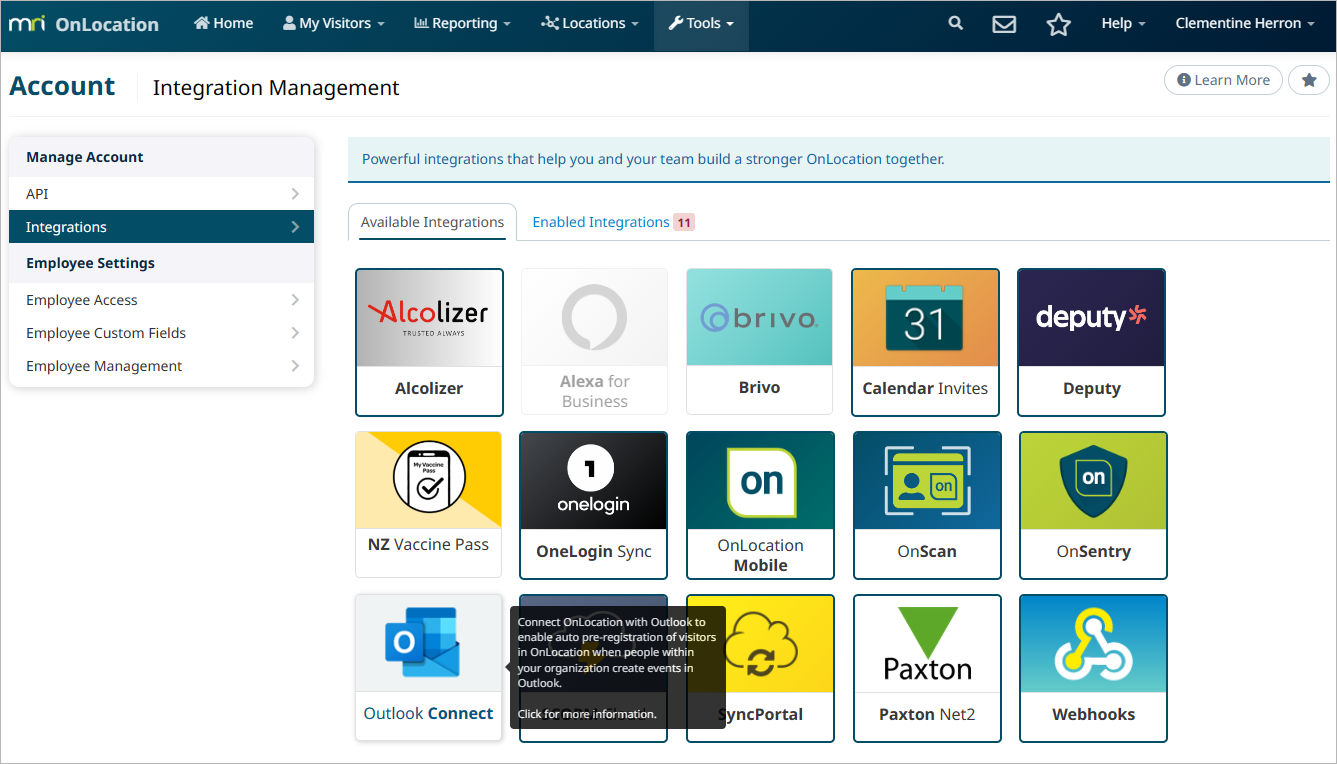Select Integrations in the sidebar
This screenshot has width=1337, height=764.
pyautogui.click(x=161, y=227)
